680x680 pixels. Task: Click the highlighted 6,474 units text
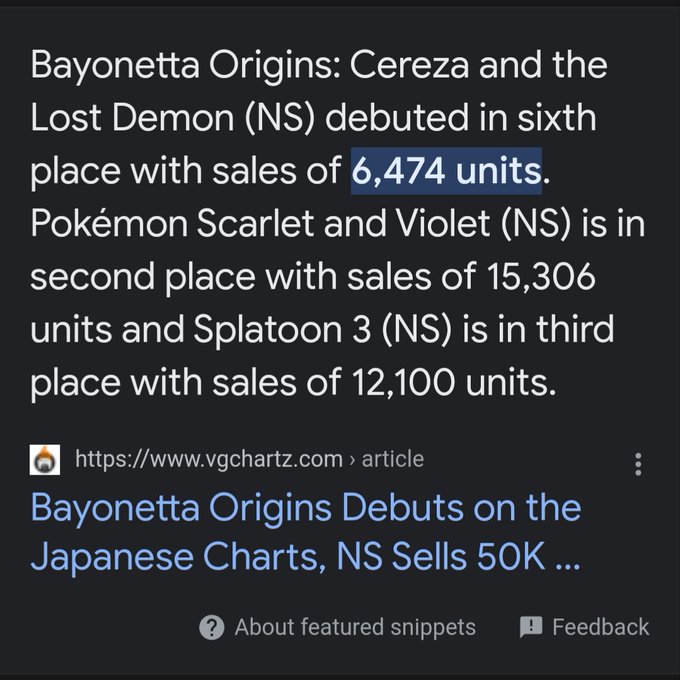click(x=446, y=171)
